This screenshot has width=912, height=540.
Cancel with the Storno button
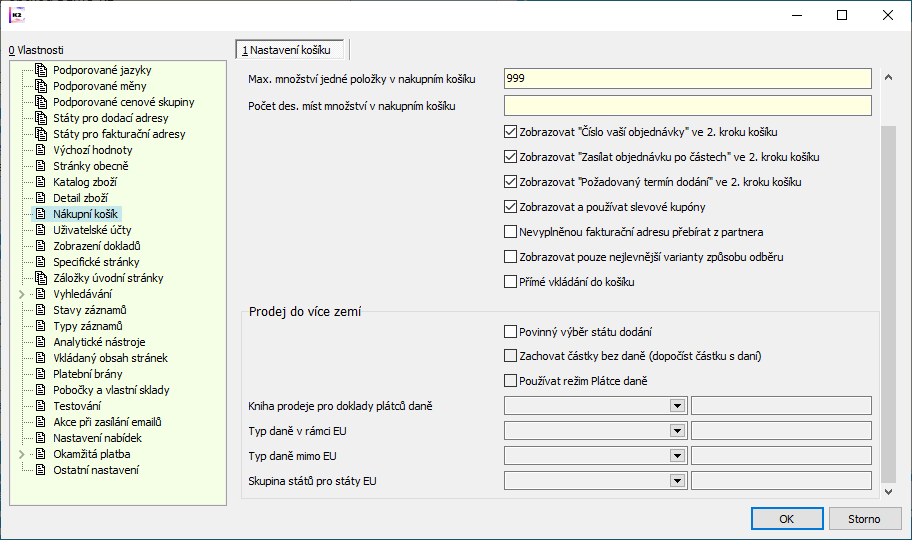(x=865, y=519)
